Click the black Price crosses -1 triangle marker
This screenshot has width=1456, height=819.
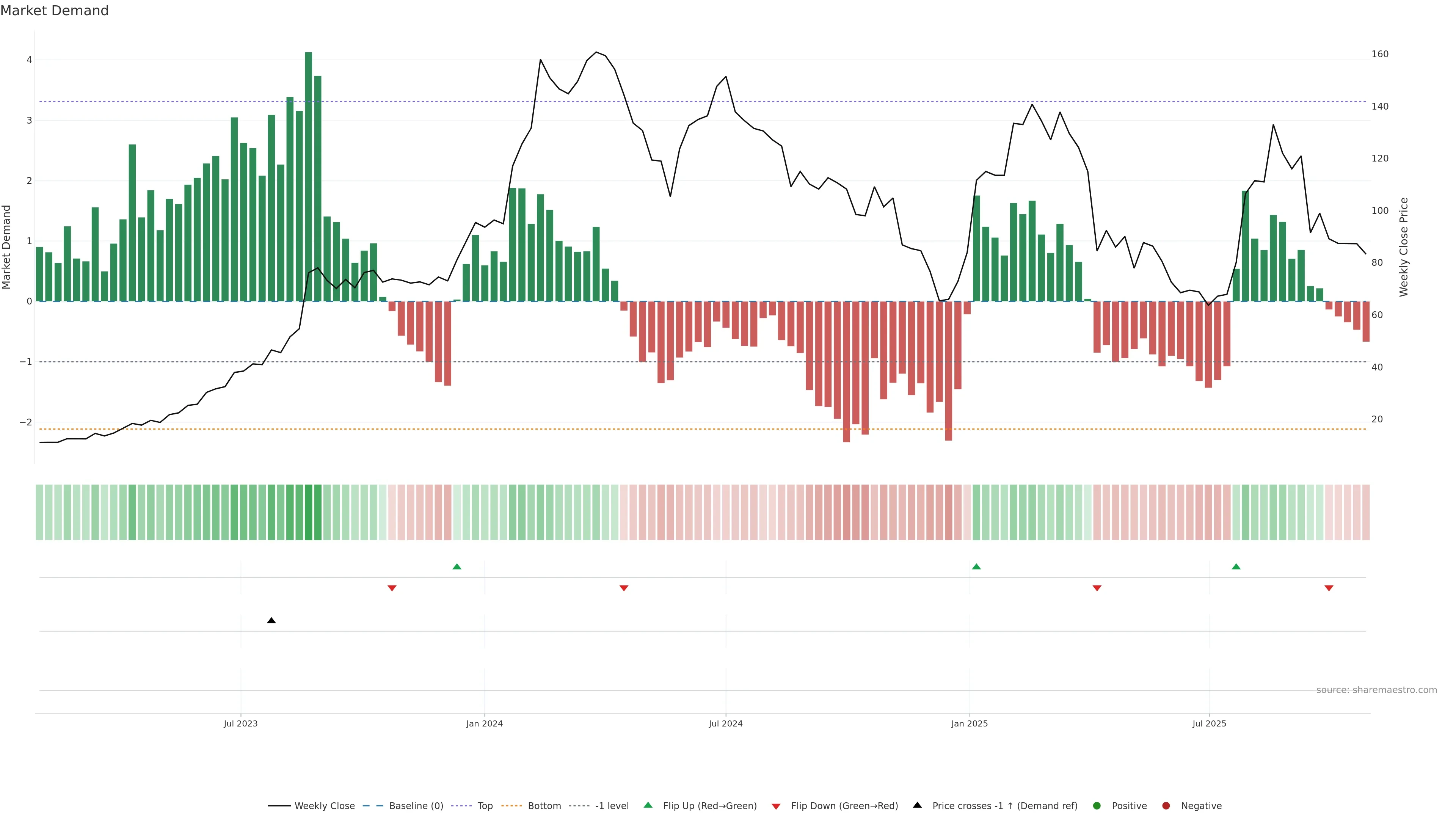(x=271, y=621)
